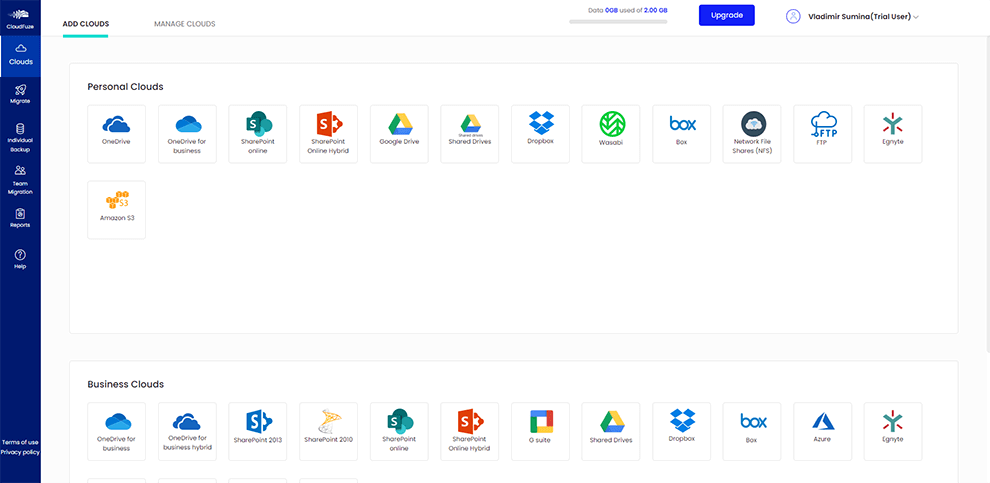Click the Business Clouds heading
Viewport: 990px width, 483px height.
(x=125, y=384)
